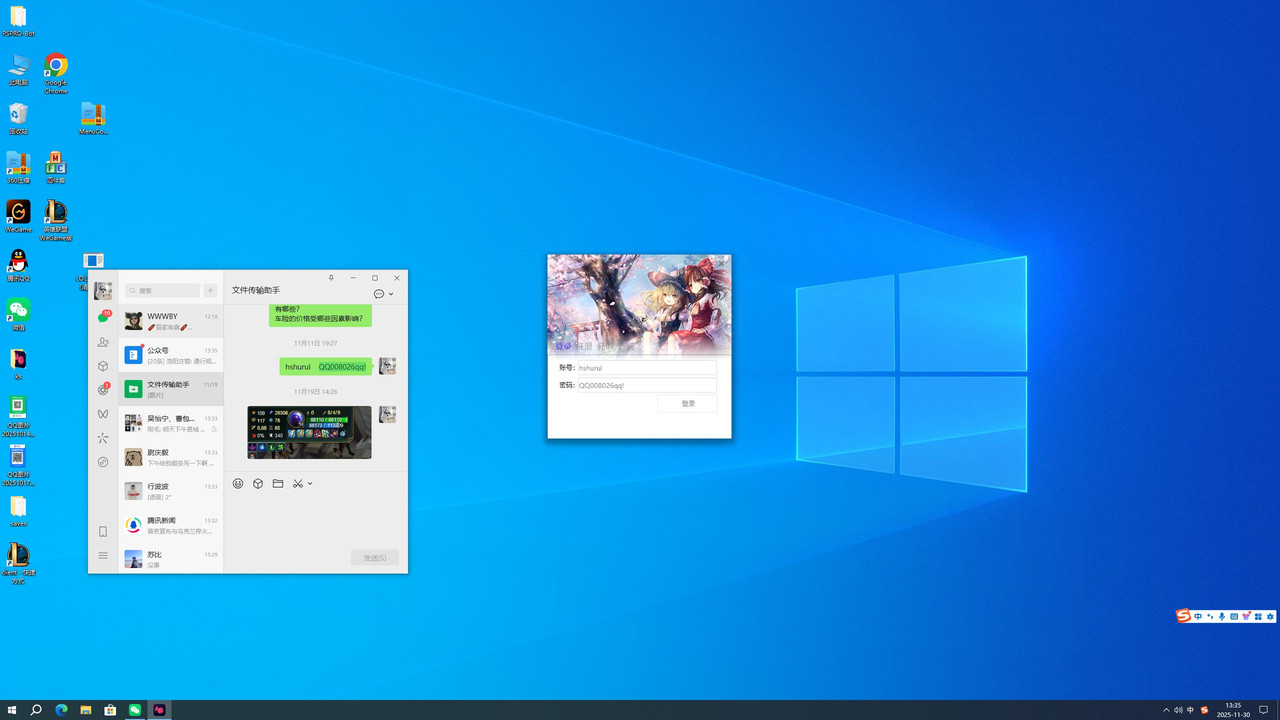Viewport: 1280px width, 720px height.
Task: Open the 腾讯新闻 conversation
Action: click(x=171, y=525)
